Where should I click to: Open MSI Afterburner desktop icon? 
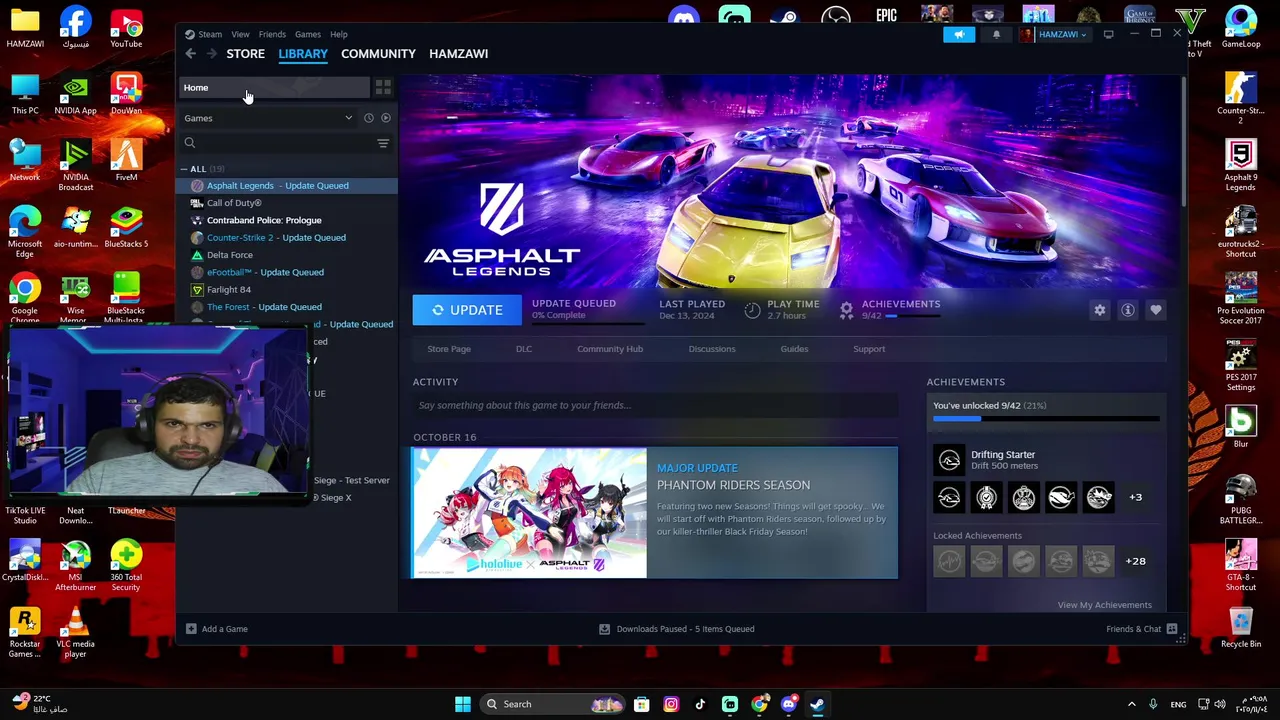click(x=75, y=566)
